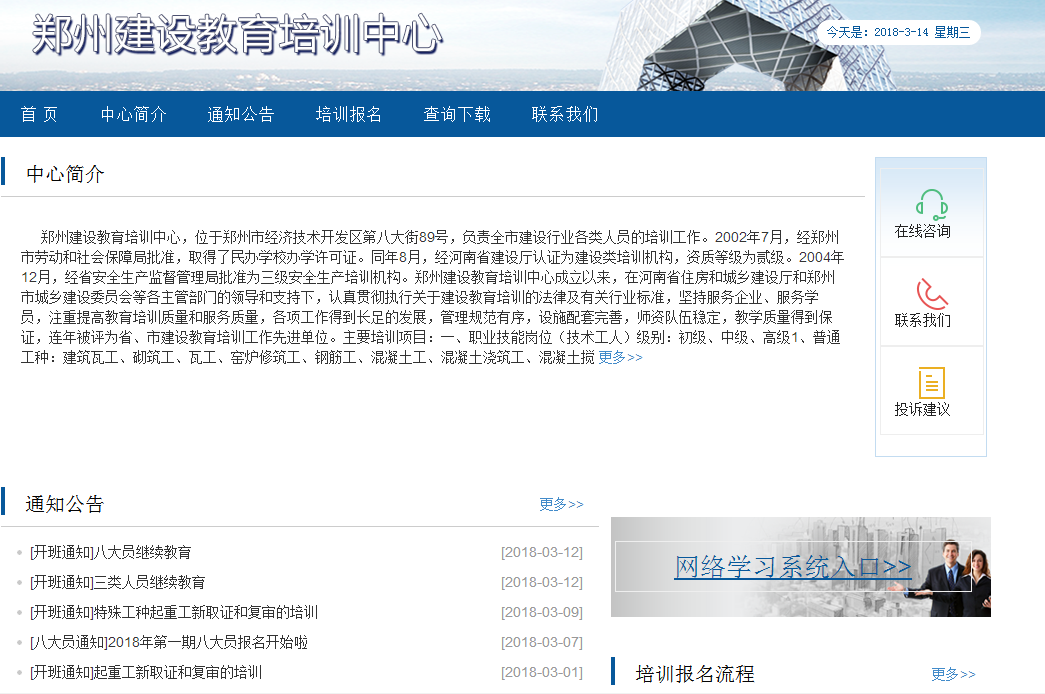Open 查询下载 in the navigation bar
1045x694 pixels.
coord(457,114)
